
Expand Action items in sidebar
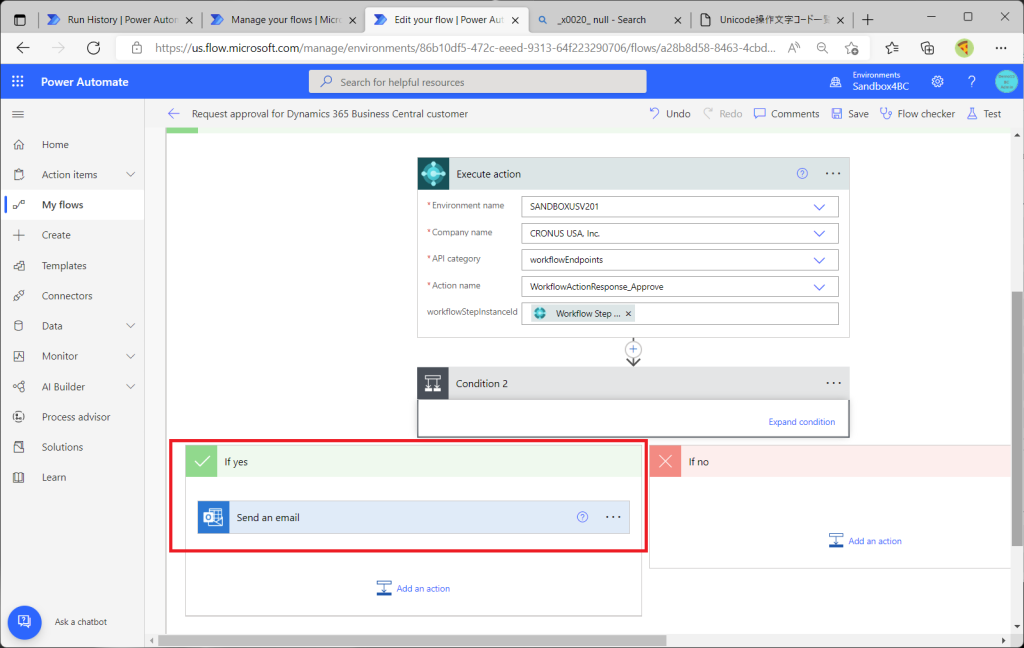click(131, 174)
